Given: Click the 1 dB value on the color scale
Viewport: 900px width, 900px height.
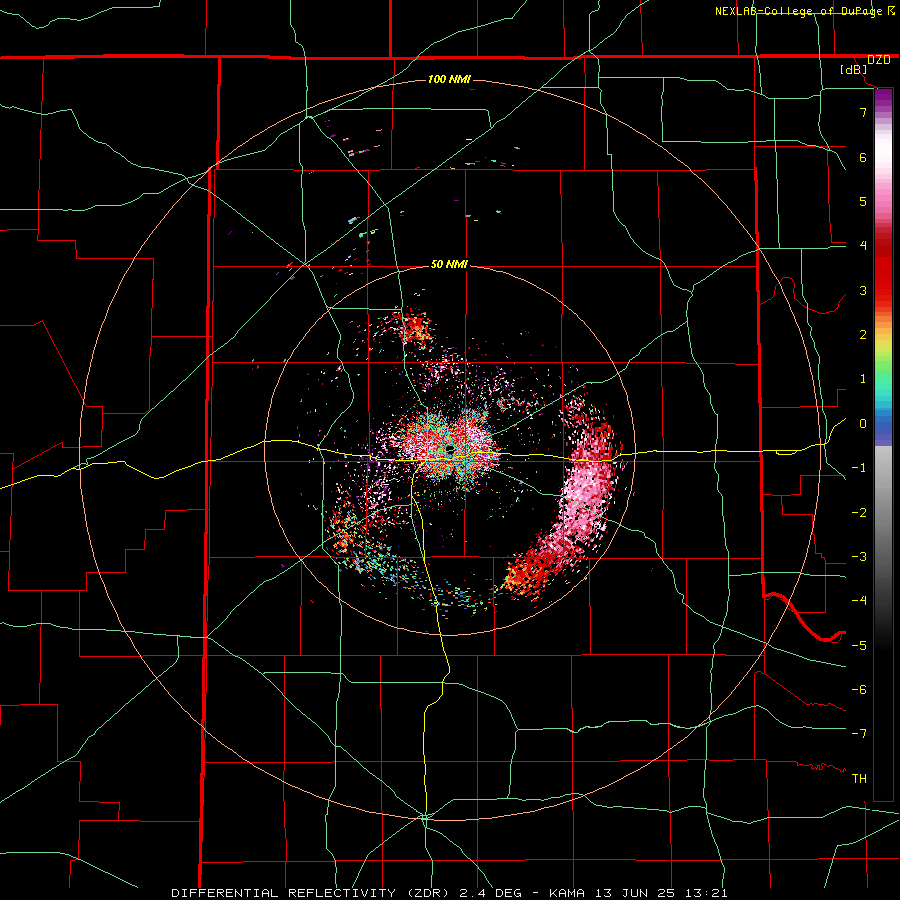Looking at the screenshot, I should (x=863, y=379).
